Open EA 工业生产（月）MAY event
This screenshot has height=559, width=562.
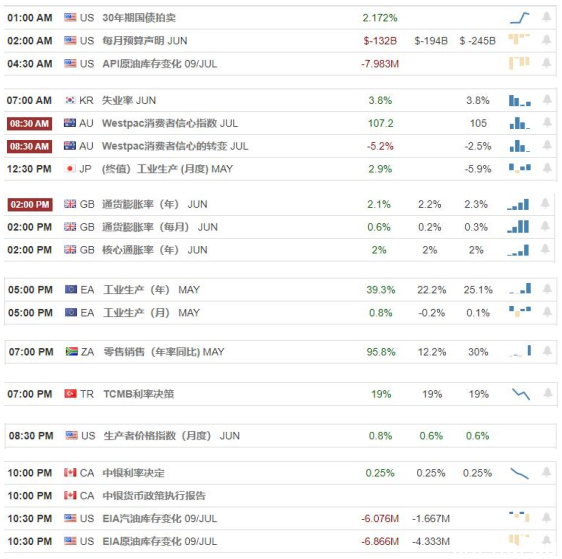152,313
